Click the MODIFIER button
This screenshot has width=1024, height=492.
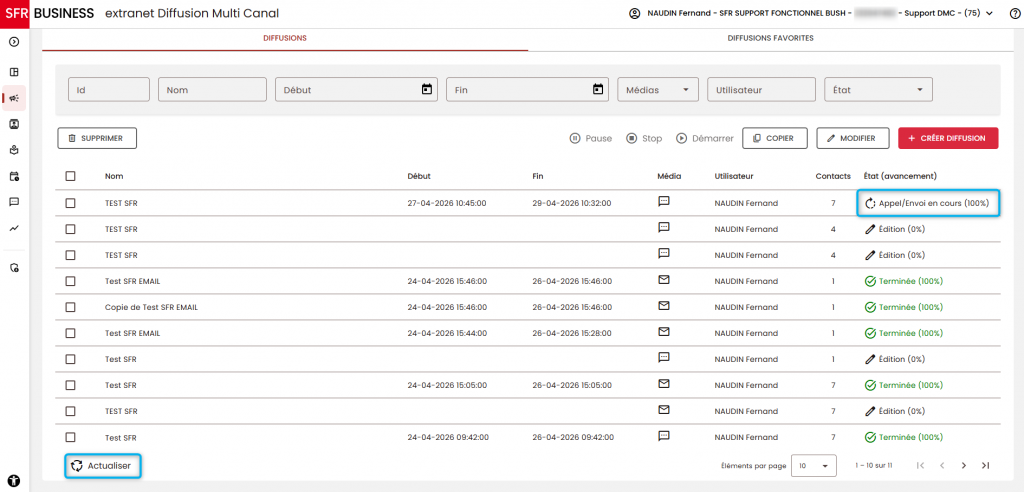(853, 139)
